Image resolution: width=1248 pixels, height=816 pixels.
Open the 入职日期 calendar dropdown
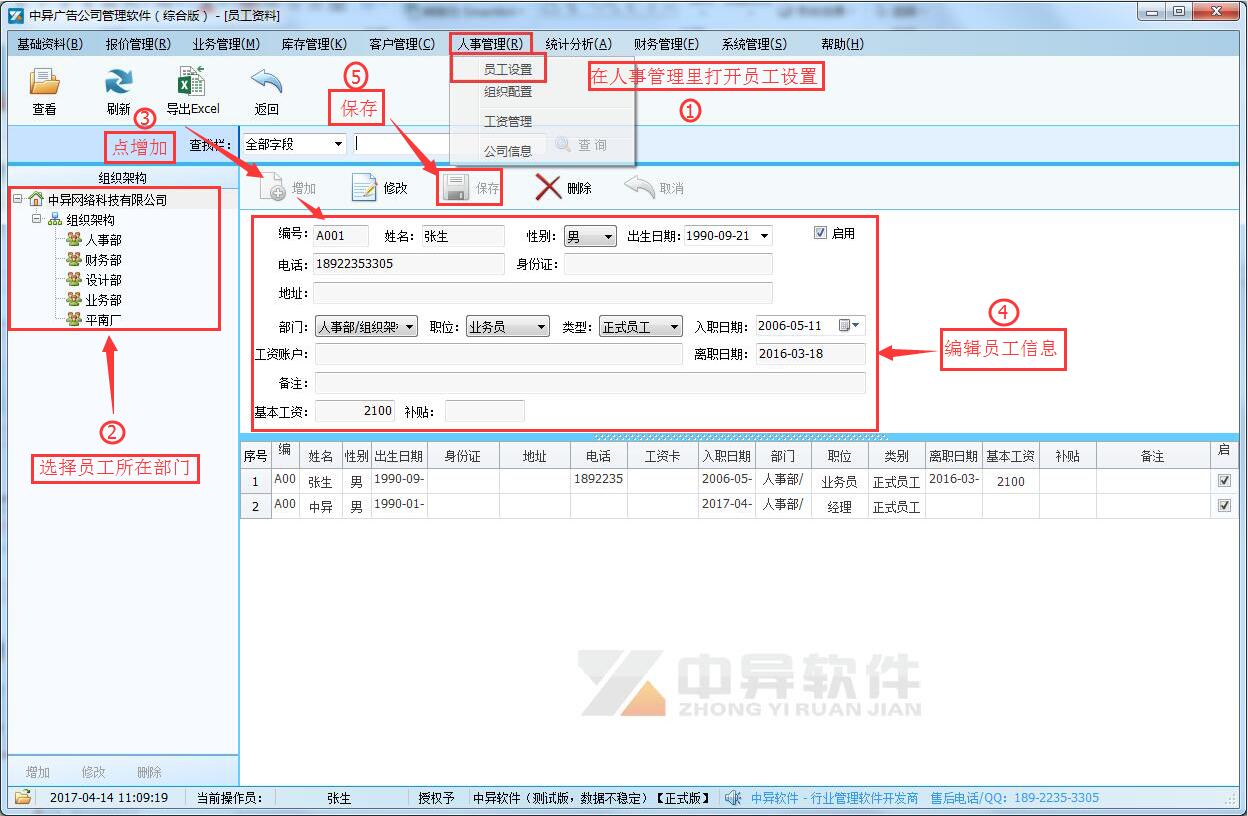(850, 326)
